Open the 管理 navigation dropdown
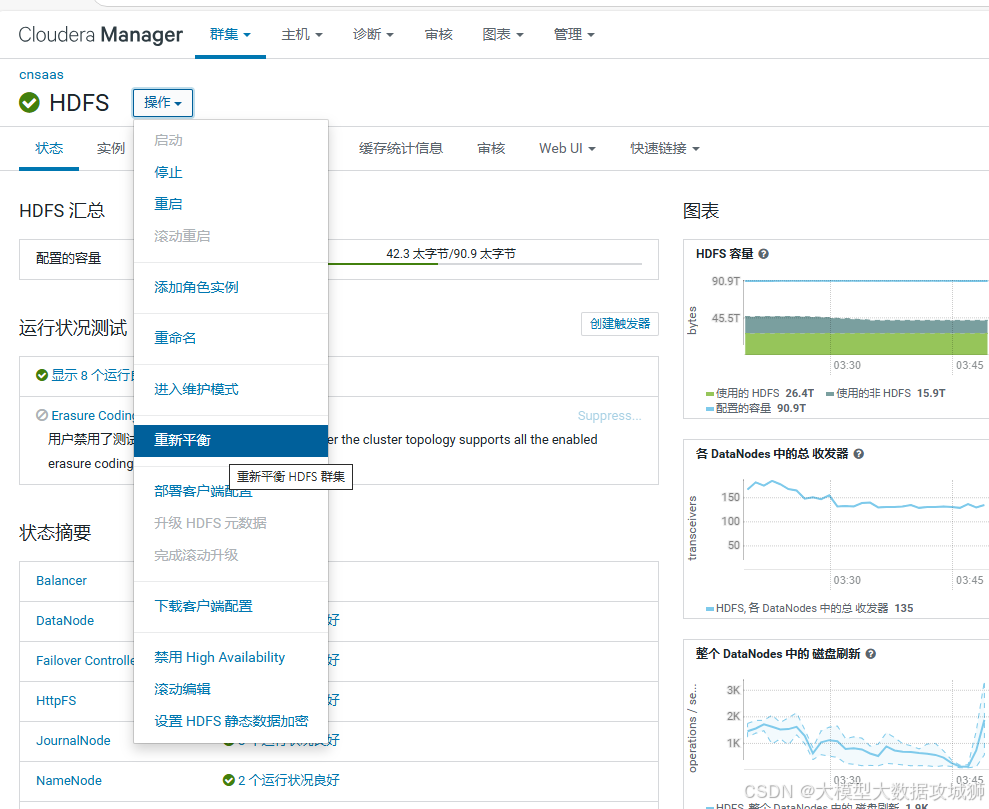 point(574,34)
